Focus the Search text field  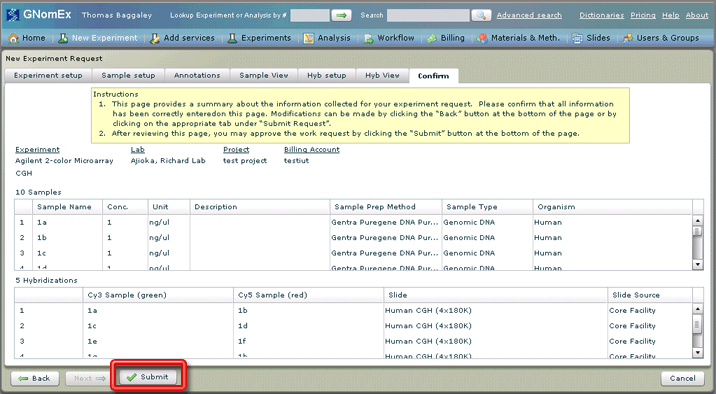(x=428, y=16)
